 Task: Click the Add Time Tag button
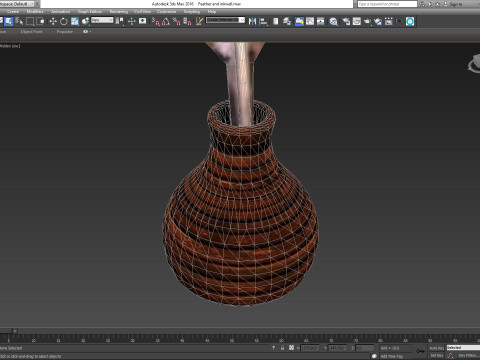[391, 356]
